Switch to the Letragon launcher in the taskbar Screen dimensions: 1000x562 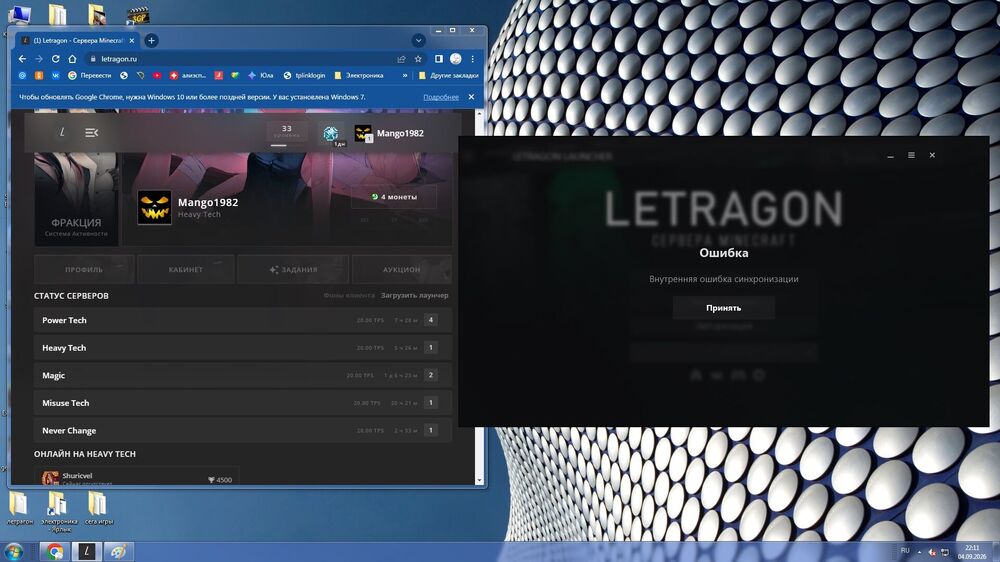[87, 551]
